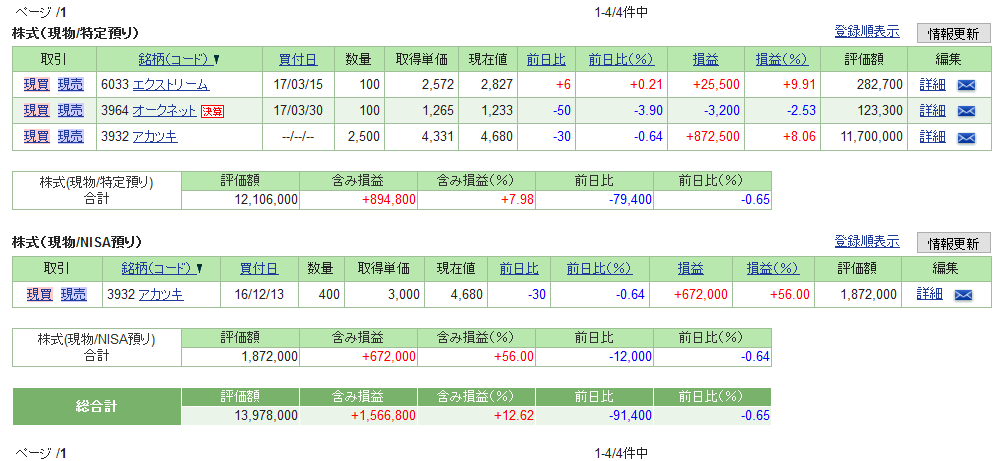
Task: Sort 特定預り table by 前日比
Action: (546, 59)
